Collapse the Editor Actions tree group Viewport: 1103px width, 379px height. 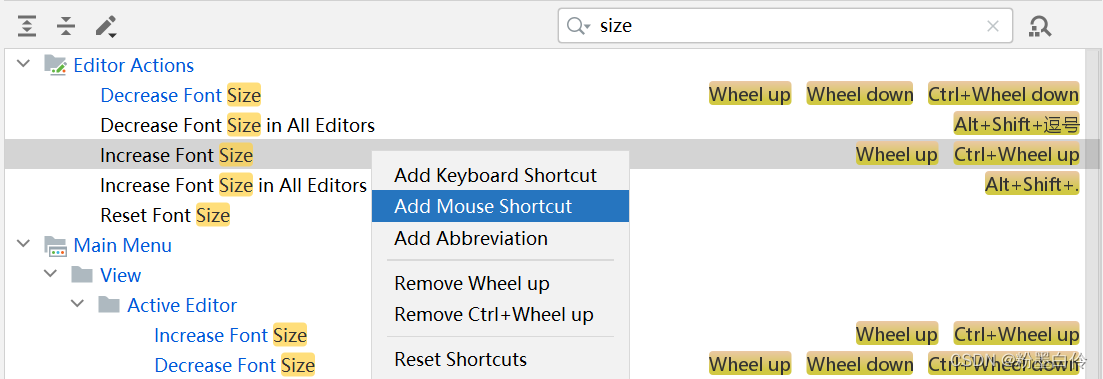tap(23, 64)
